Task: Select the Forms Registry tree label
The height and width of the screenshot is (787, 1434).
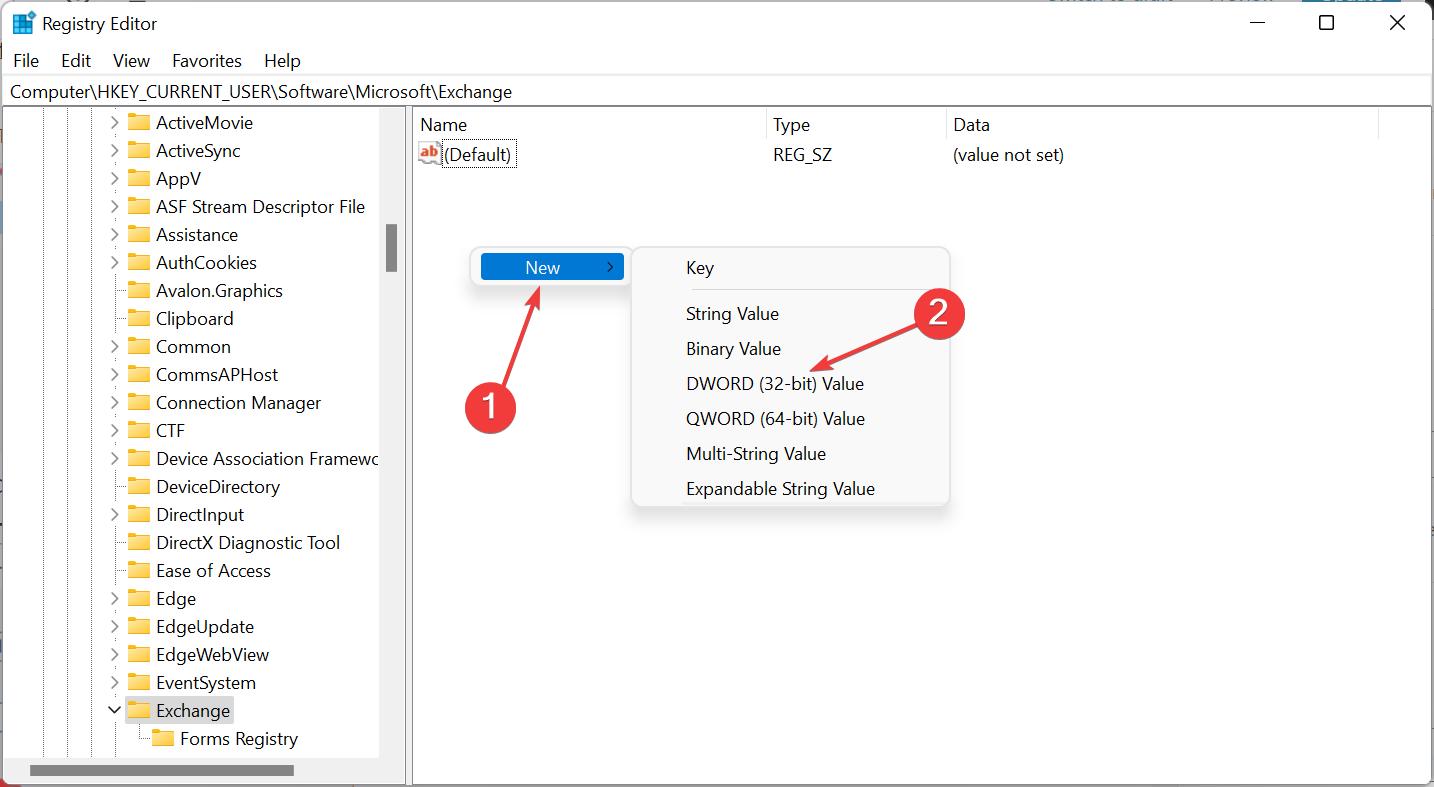Action: tap(239, 739)
